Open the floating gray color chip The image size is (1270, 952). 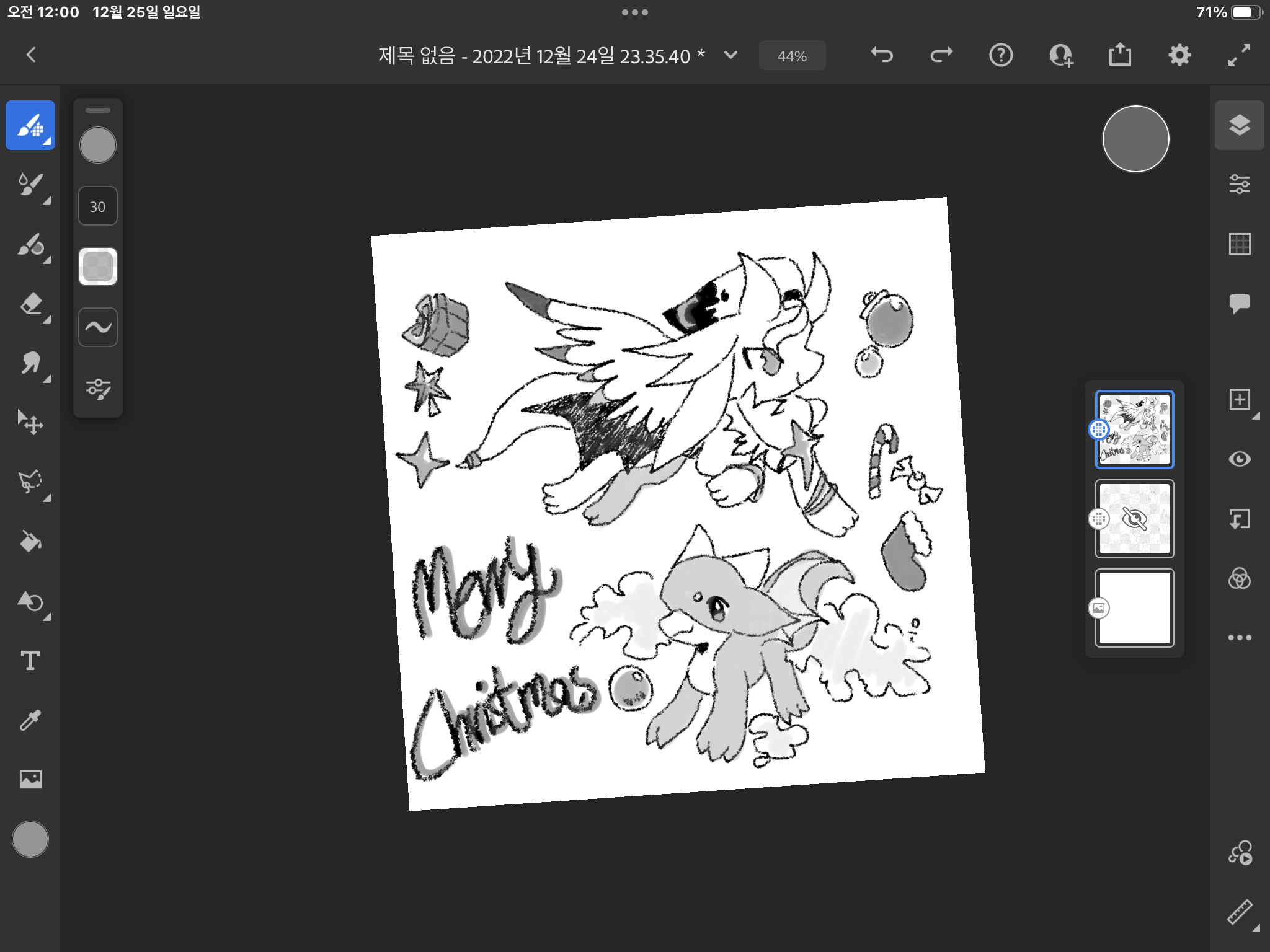[1135, 139]
